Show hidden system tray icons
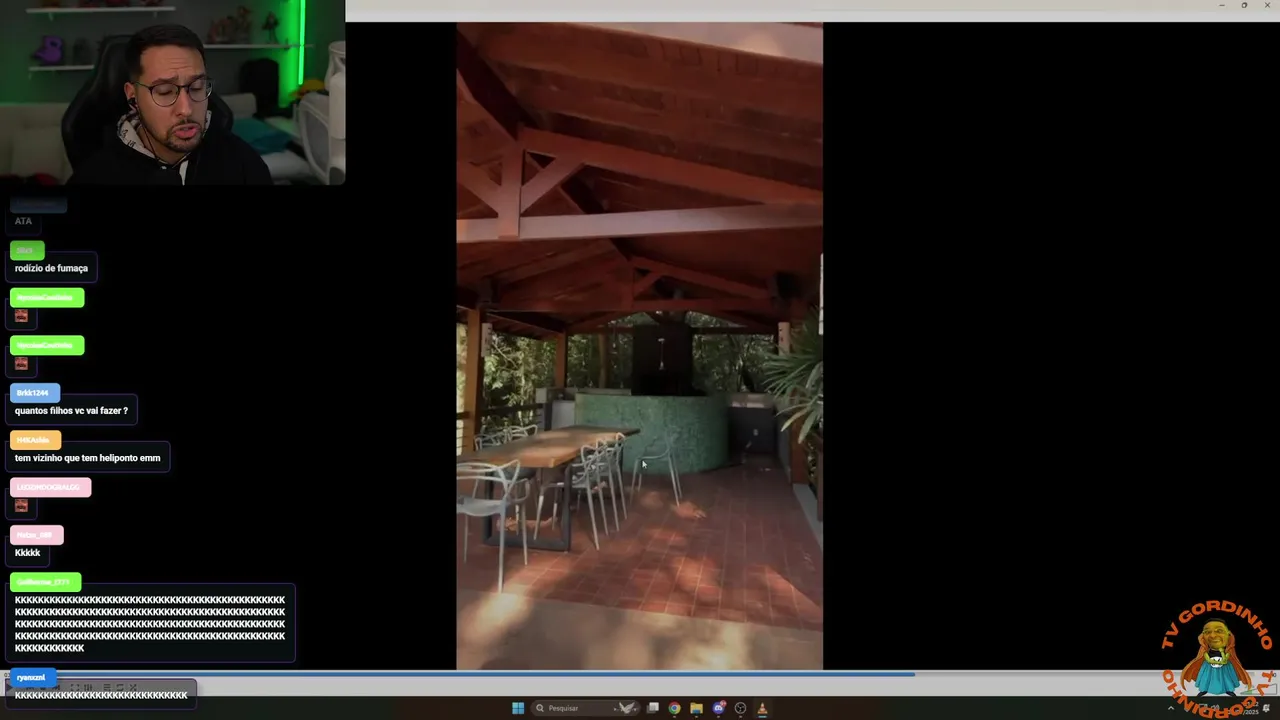Viewport: 1280px width, 720px height. [x=1171, y=708]
